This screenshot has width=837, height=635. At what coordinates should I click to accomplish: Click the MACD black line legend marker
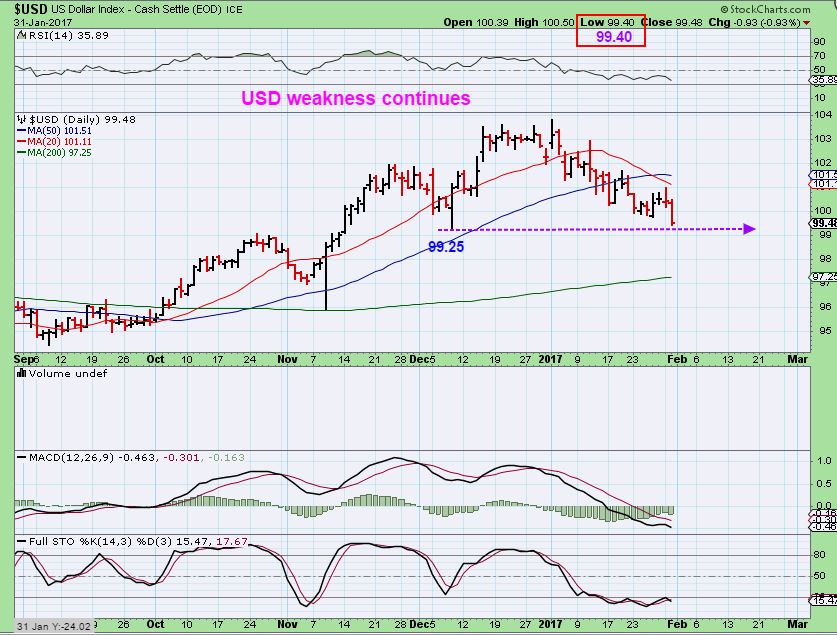point(21,458)
